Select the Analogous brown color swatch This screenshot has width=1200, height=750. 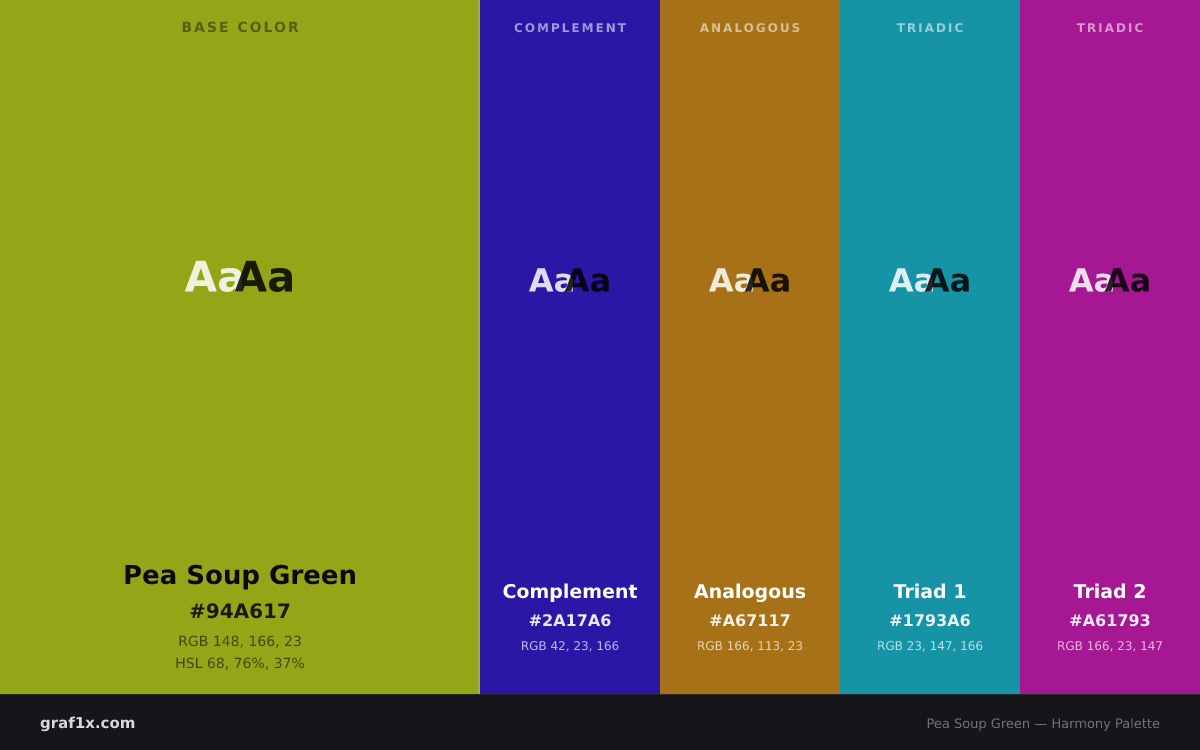tap(750, 347)
